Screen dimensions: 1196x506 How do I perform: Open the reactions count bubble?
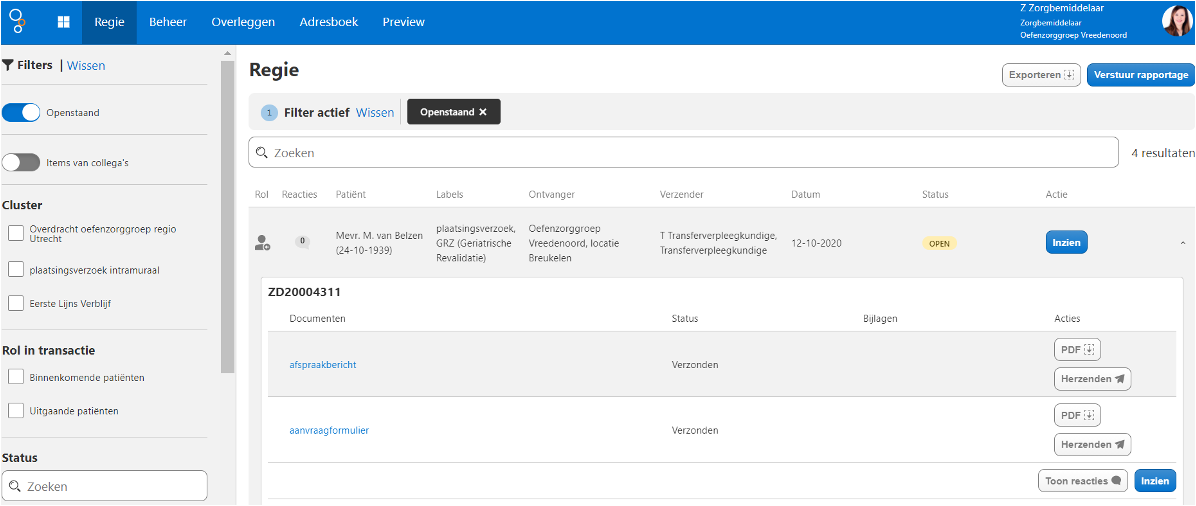[x=303, y=242]
